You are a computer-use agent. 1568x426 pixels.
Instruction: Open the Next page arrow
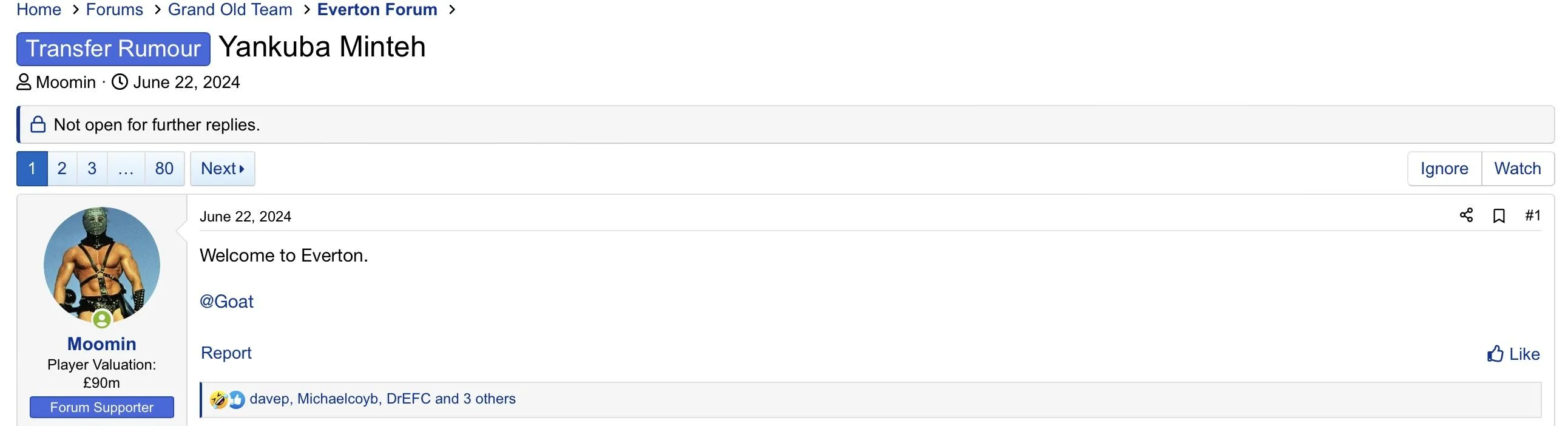[223, 169]
